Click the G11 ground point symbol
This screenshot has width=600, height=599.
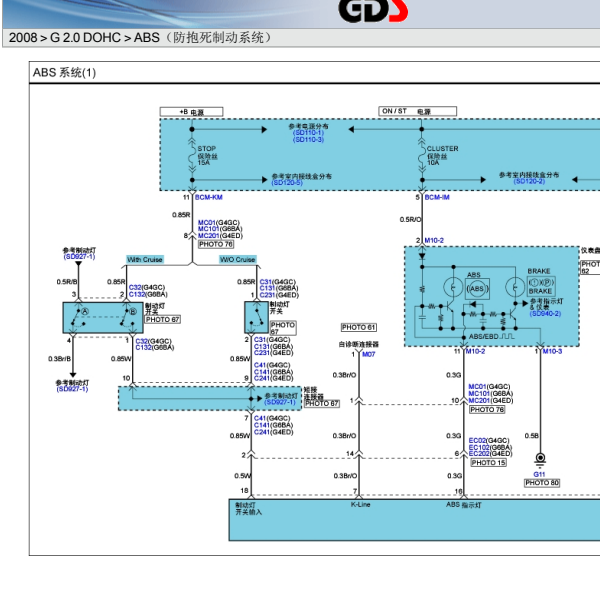[x=540, y=459]
